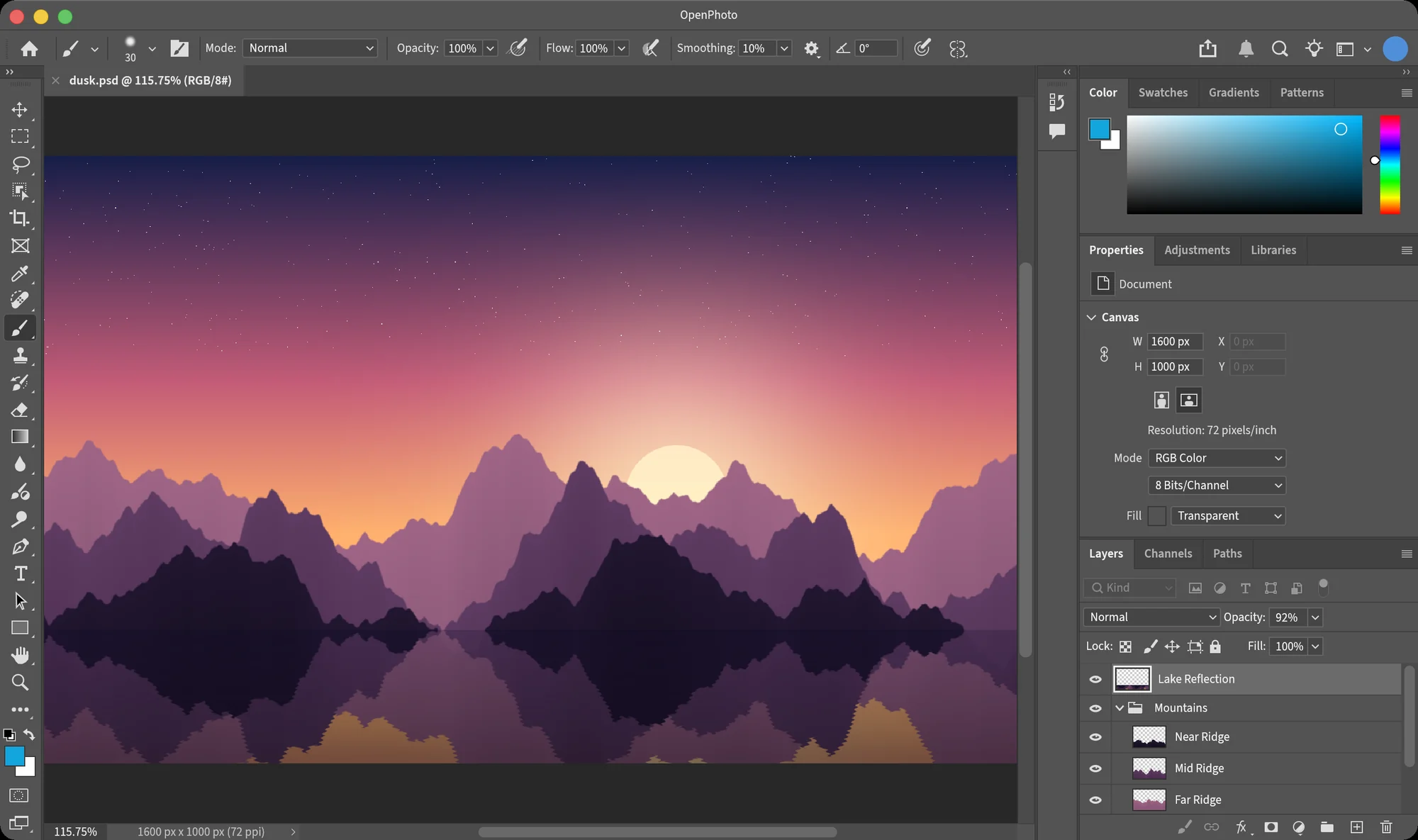Image resolution: width=1418 pixels, height=840 pixels.
Task: Switch to the Channels tab
Action: point(1168,554)
